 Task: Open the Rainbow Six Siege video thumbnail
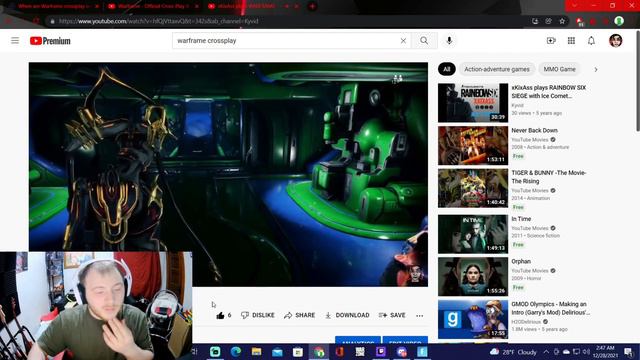pyautogui.click(x=473, y=103)
